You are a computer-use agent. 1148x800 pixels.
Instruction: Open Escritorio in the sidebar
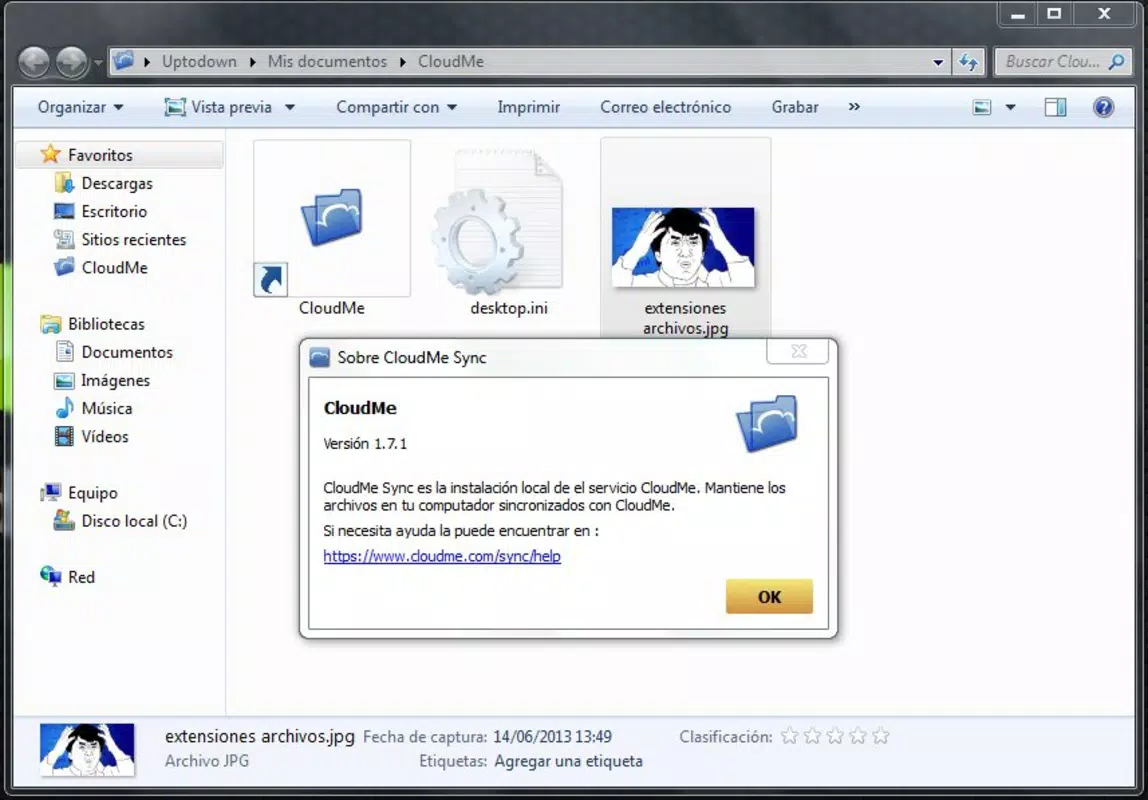(x=114, y=212)
